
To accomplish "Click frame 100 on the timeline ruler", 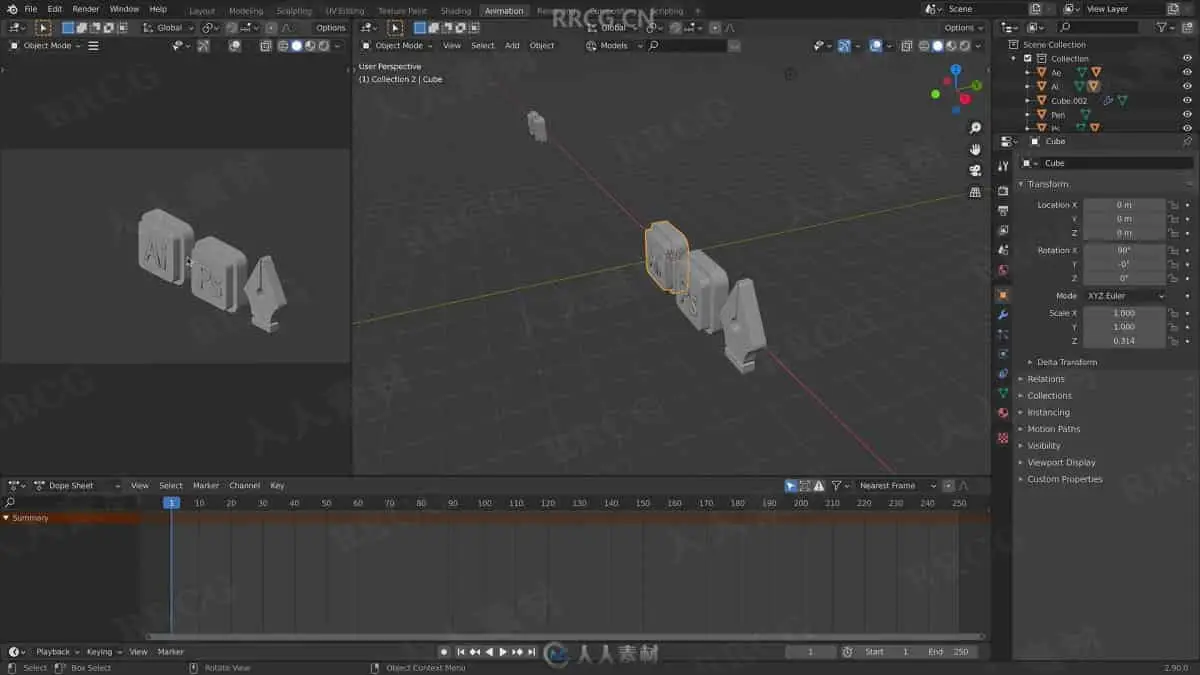I will (484, 503).
